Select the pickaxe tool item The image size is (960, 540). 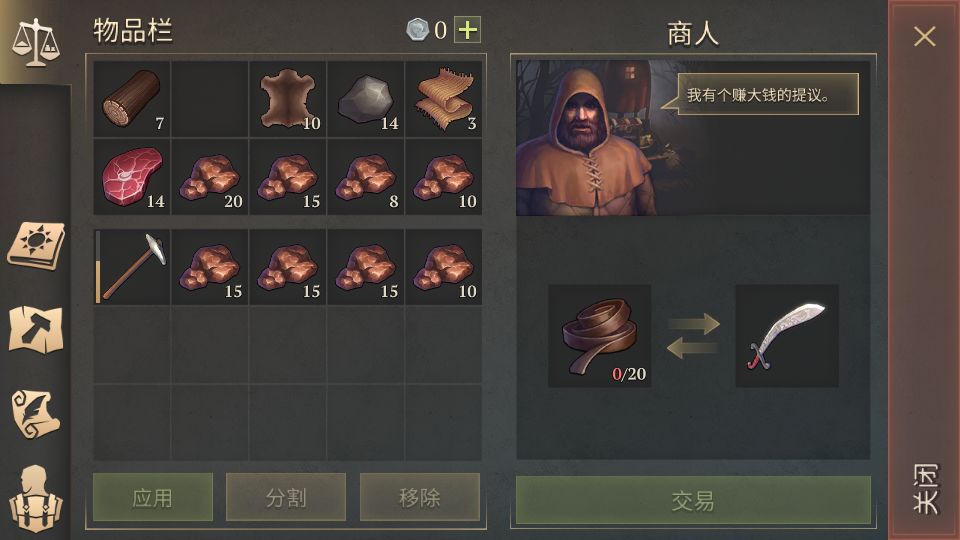coord(132,267)
